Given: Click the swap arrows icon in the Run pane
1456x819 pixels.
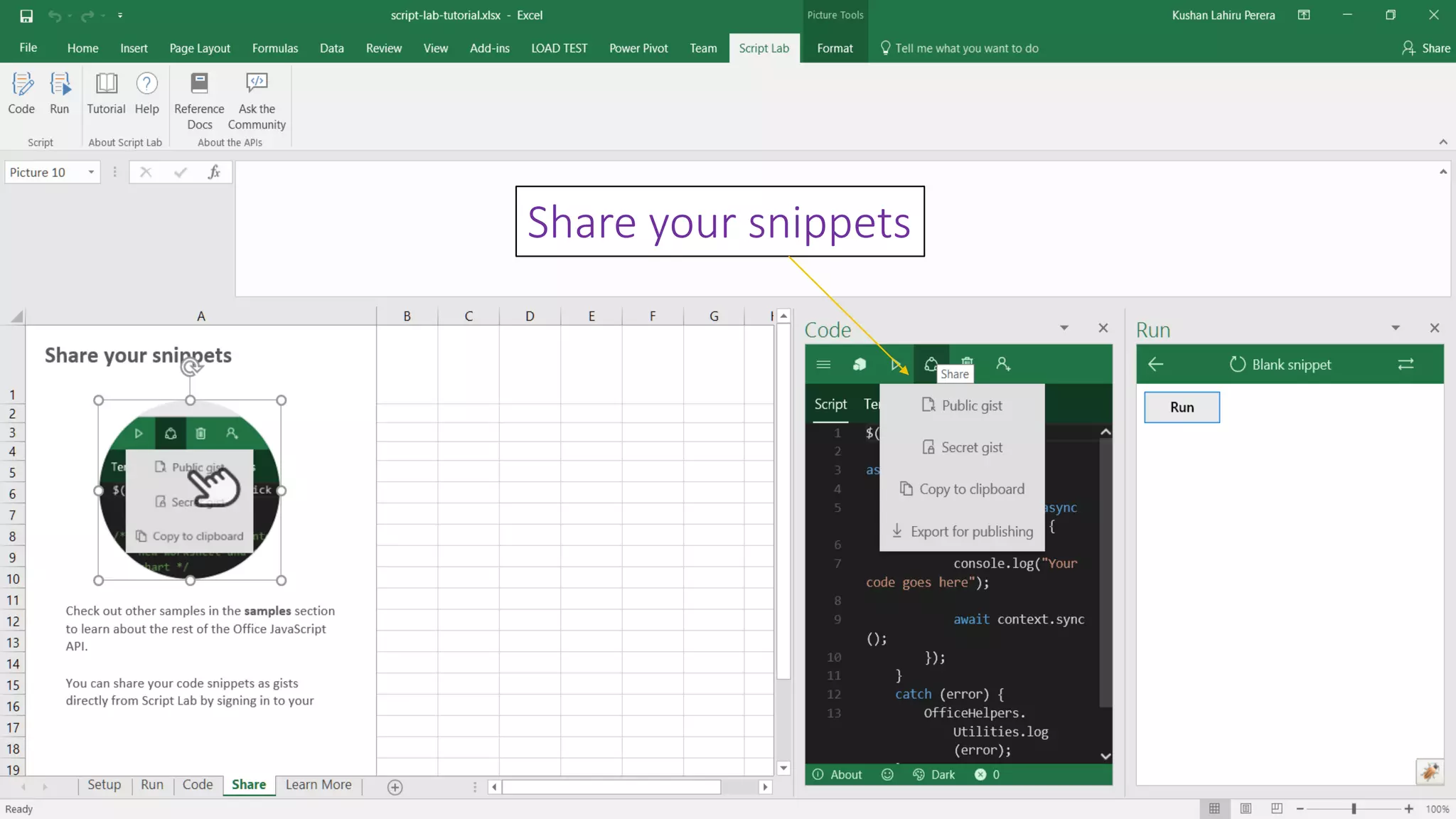Looking at the screenshot, I should [1406, 364].
